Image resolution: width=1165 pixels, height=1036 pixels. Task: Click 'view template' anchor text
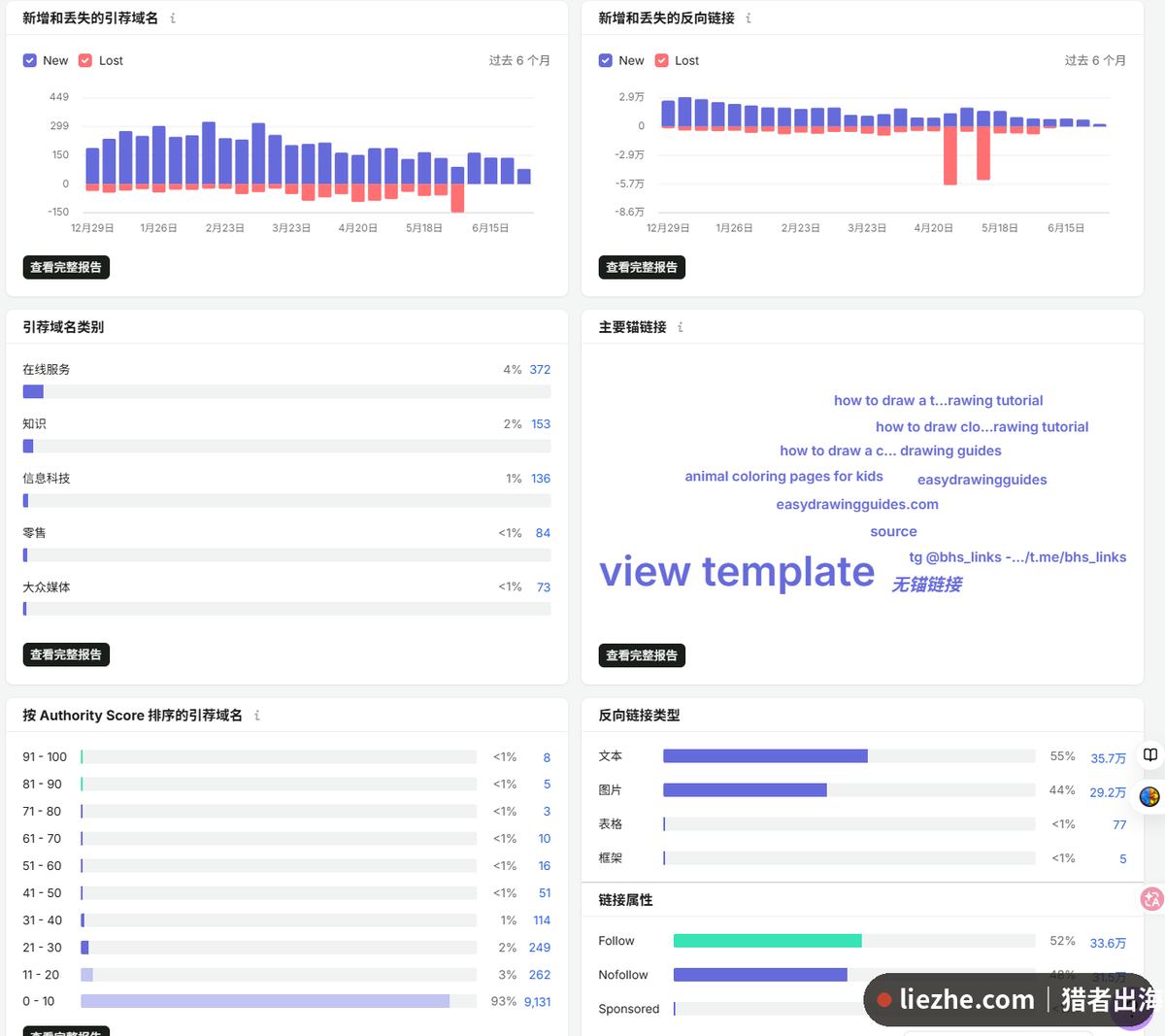[737, 572]
